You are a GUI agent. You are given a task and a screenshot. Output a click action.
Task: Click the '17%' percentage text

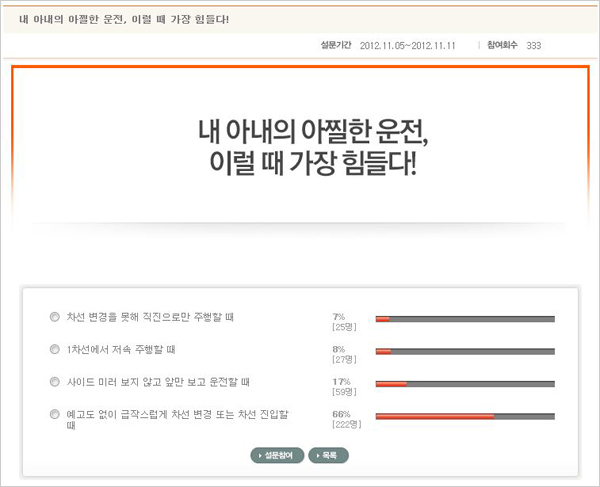[341, 382]
